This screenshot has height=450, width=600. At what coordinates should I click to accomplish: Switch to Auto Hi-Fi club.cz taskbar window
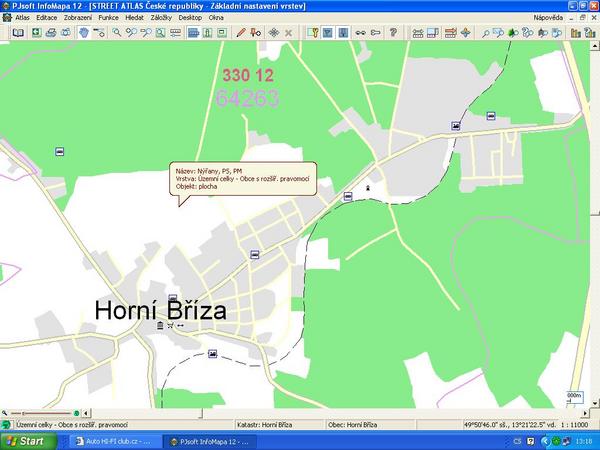coord(115,442)
